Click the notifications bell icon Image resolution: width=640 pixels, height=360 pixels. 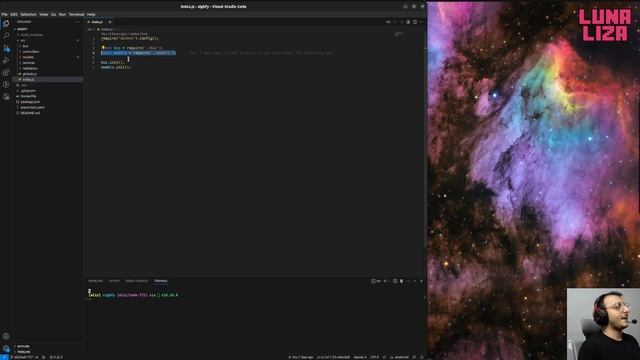click(422, 357)
